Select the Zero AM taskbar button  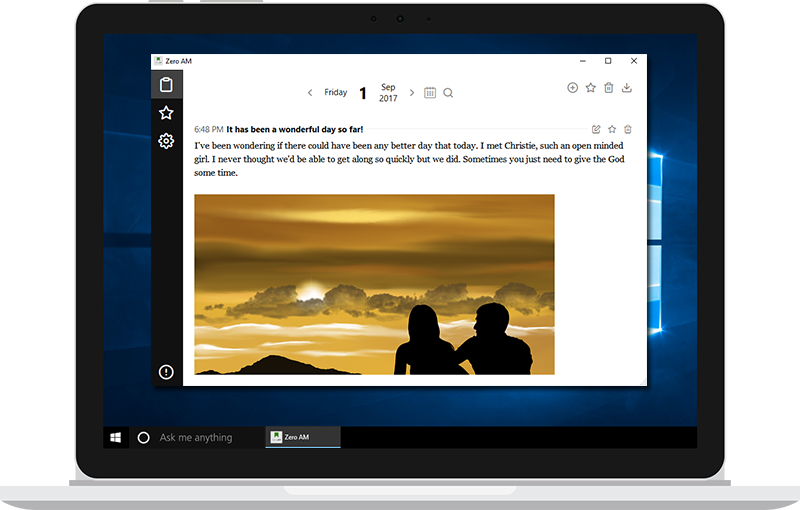point(303,437)
